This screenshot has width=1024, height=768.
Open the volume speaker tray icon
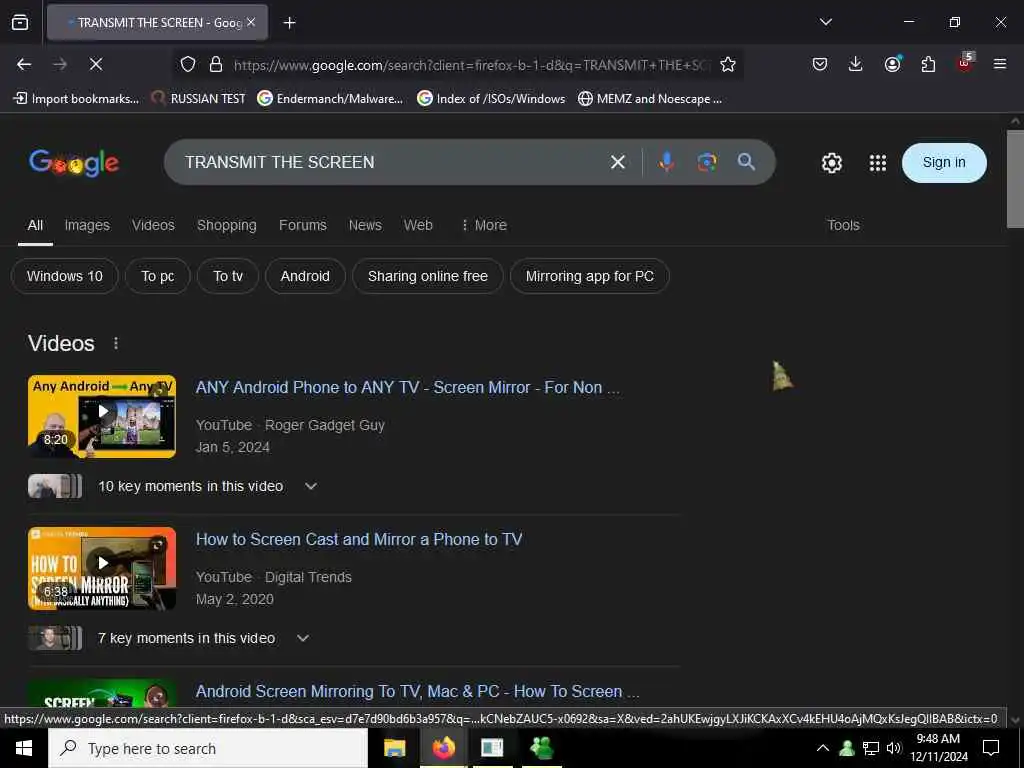894,748
